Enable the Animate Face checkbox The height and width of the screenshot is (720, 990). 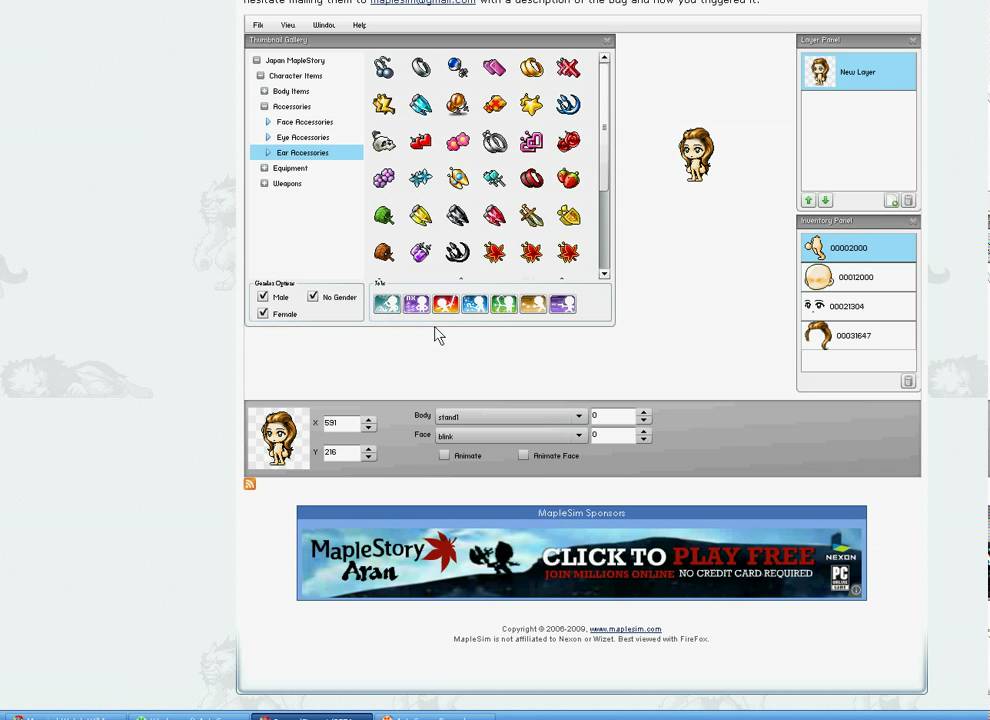523,455
